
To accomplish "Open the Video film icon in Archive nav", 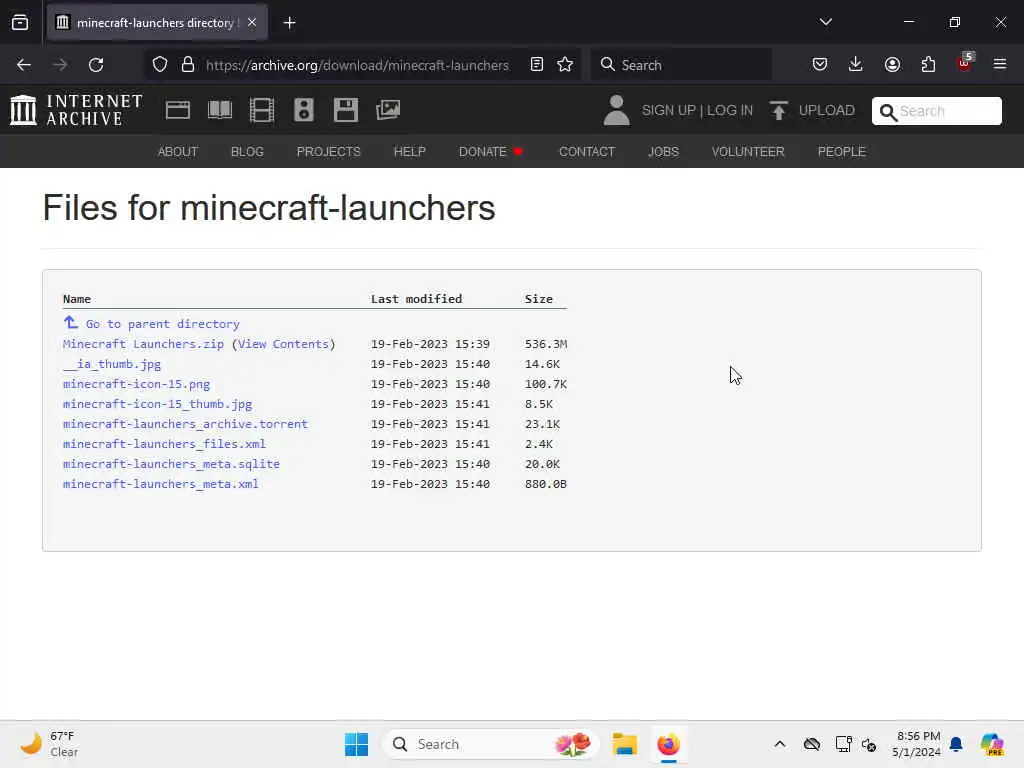I will tap(262, 110).
